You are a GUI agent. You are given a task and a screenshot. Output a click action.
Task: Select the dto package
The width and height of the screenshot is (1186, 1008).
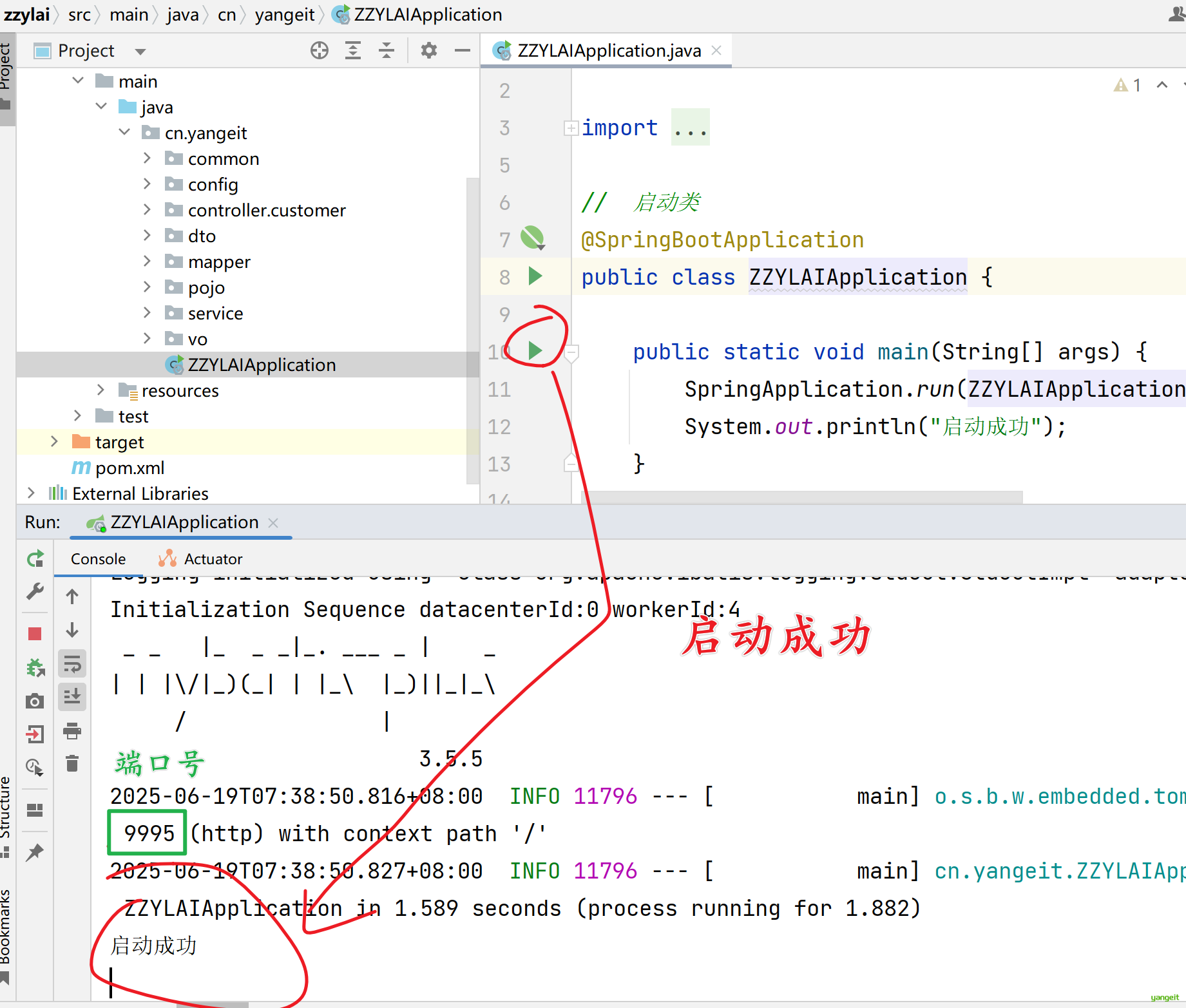pyautogui.click(x=247, y=236)
